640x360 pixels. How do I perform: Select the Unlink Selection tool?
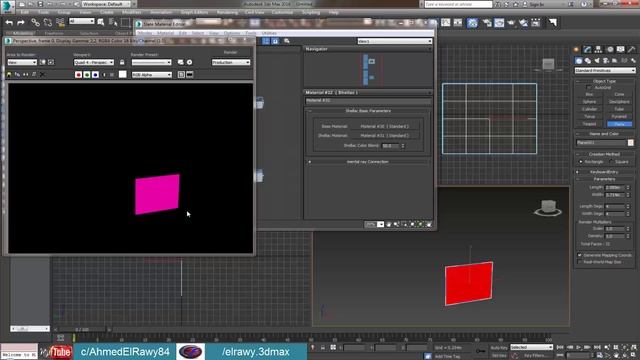pos(48,23)
